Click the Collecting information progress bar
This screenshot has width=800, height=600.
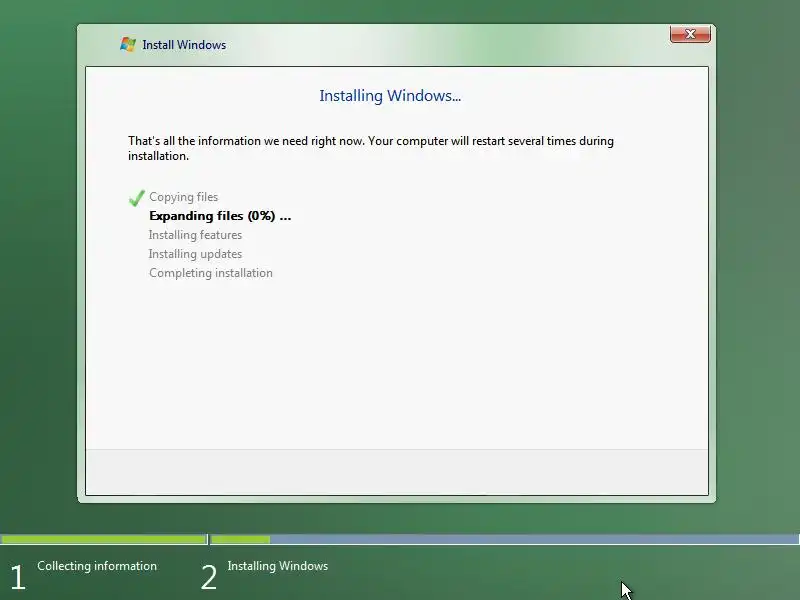pyautogui.click(x=104, y=539)
